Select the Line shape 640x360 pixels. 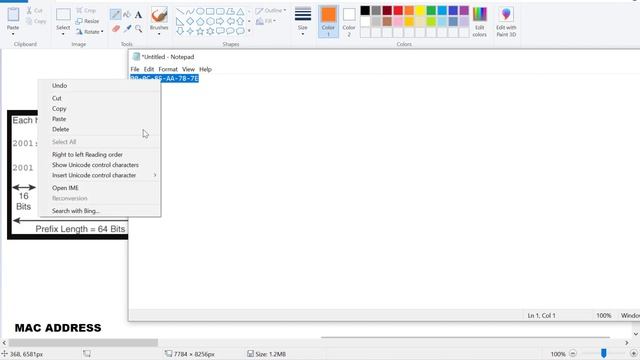click(x=180, y=11)
